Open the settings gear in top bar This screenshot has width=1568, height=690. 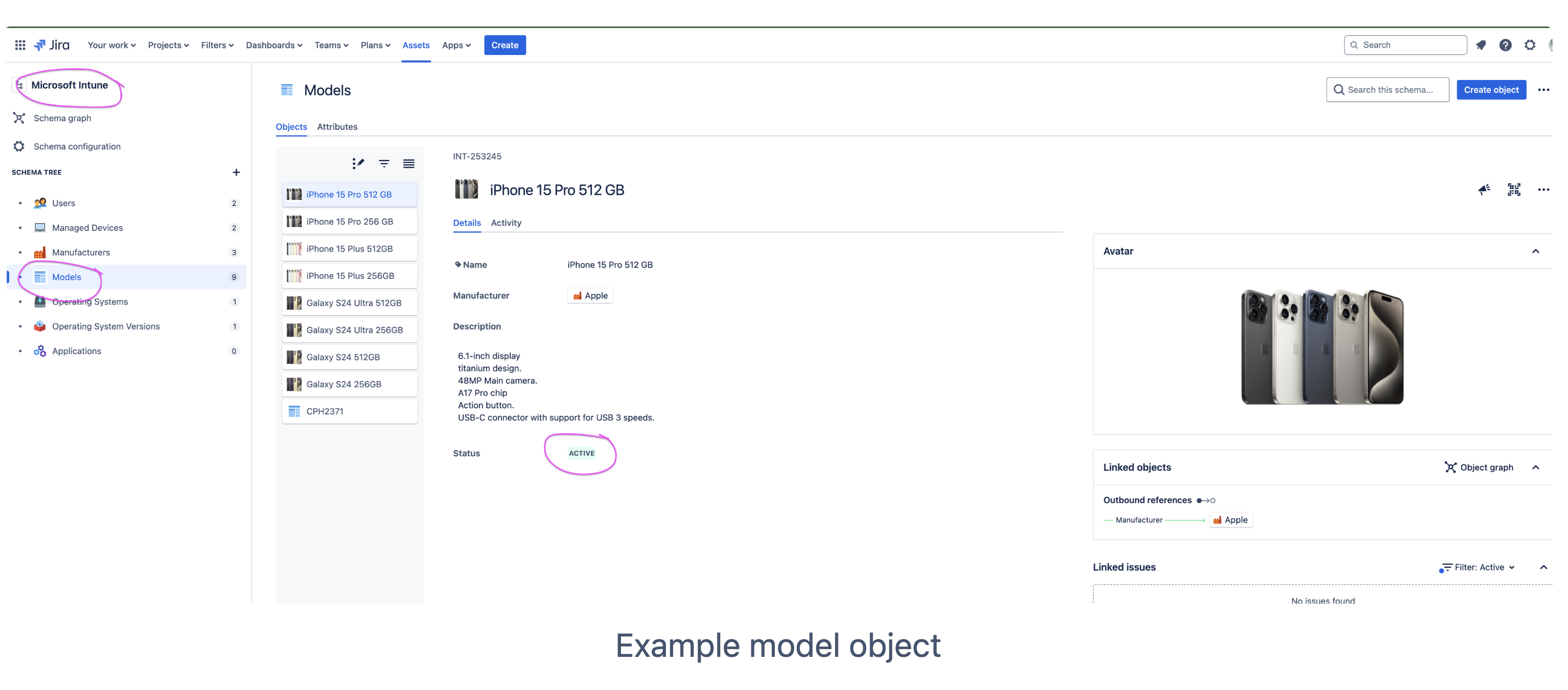1530,45
